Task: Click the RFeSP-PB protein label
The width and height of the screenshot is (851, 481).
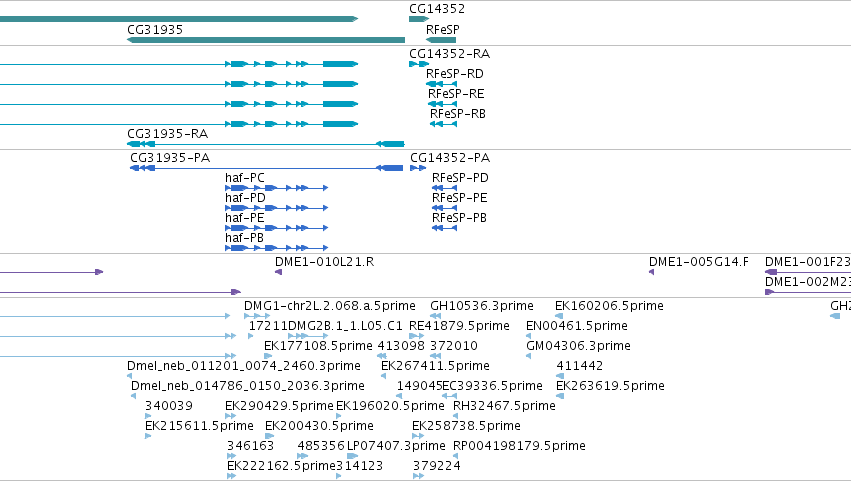Action: (x=459, y=218)
